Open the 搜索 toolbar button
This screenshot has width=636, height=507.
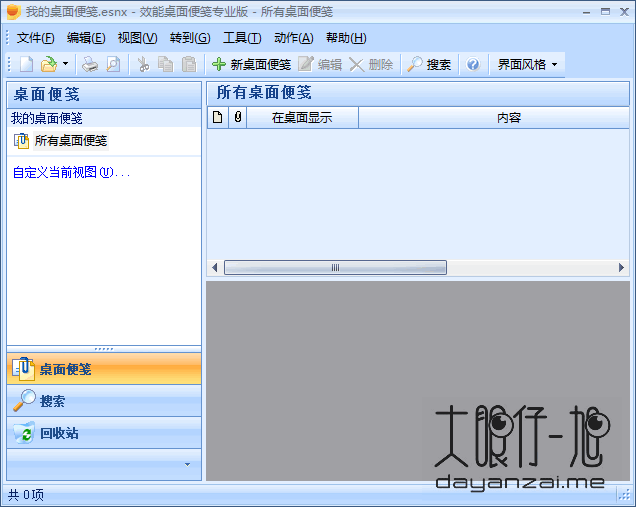(428, 64)
